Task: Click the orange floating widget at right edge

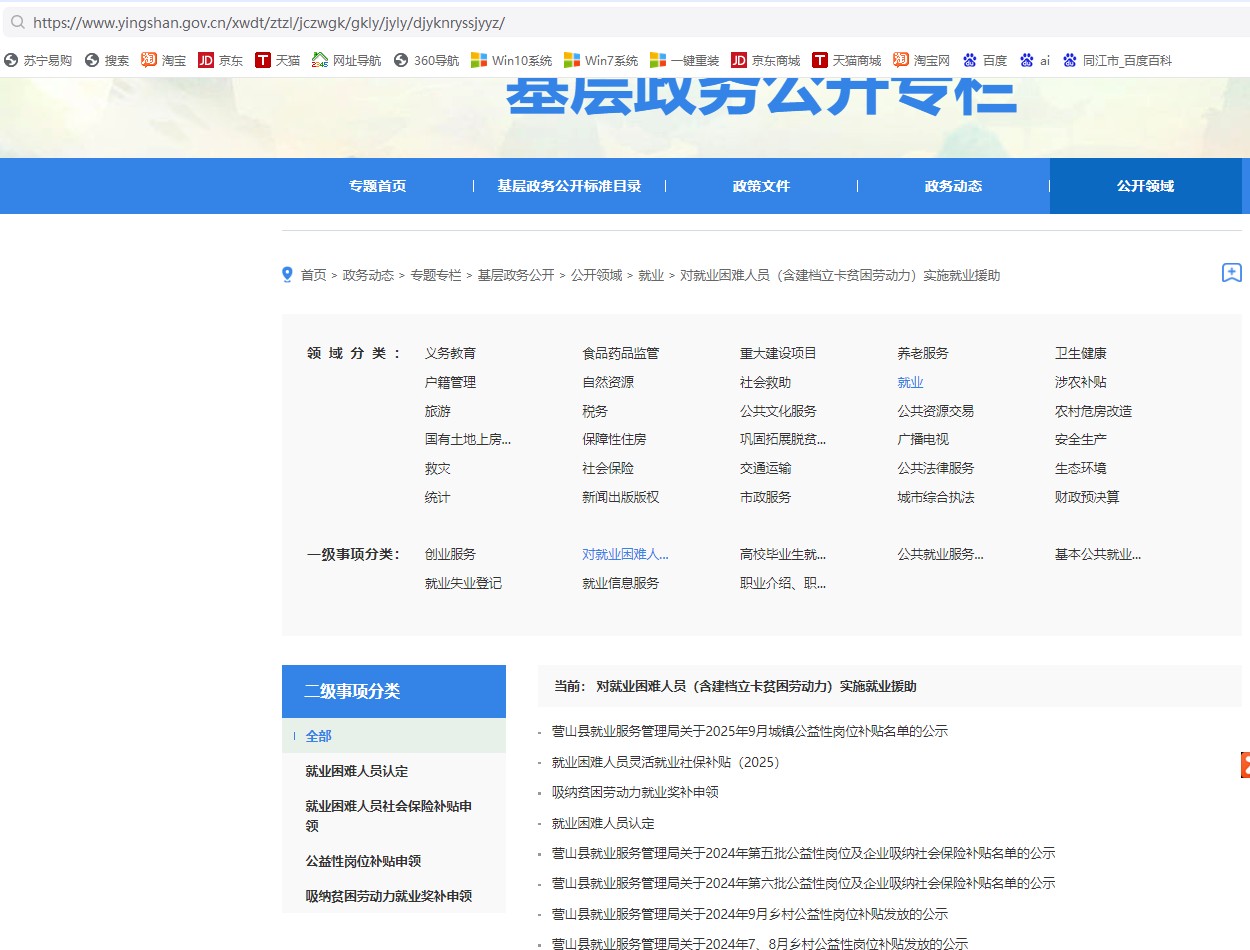Action: [x=1244, y=765]
